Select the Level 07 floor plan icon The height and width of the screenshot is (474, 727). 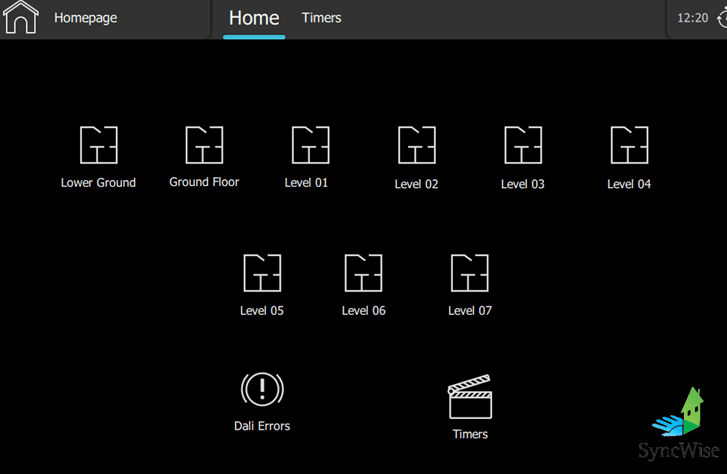[470, 273]
